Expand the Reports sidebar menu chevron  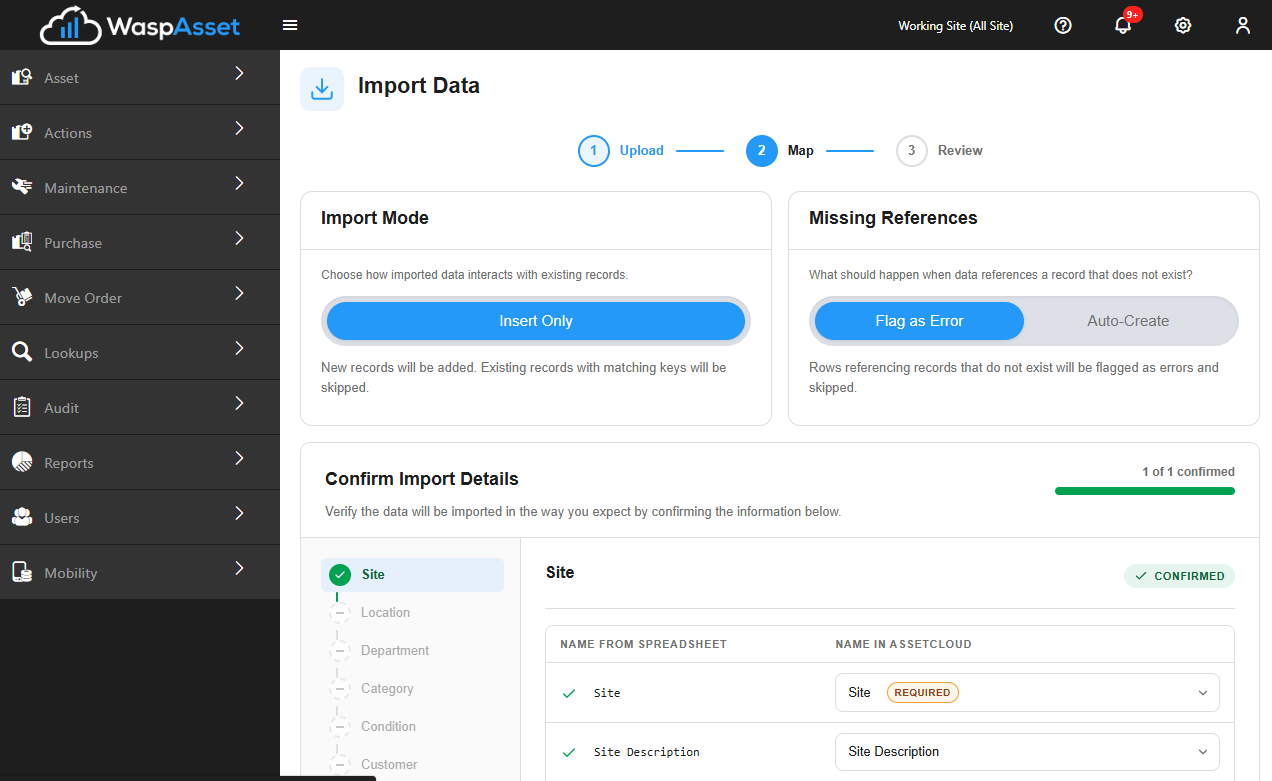(239, 458)
